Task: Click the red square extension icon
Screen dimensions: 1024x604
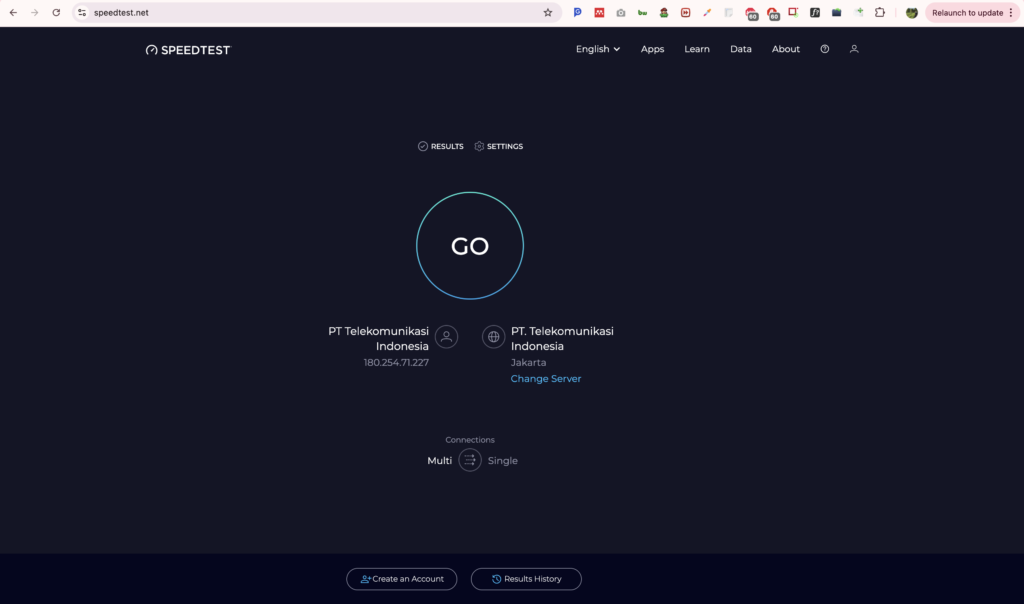Action: coord(599,12)
